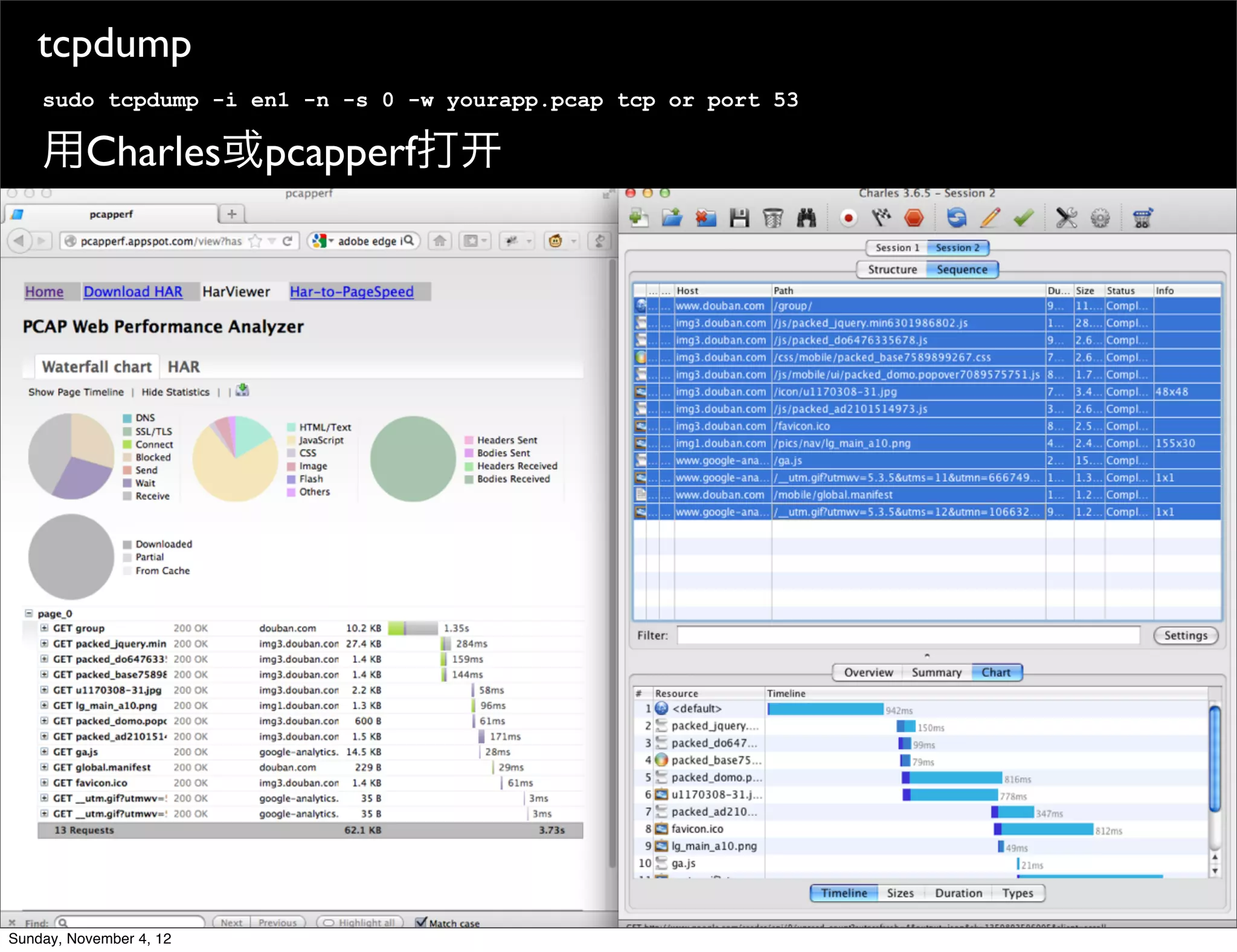Switch to Session 1 tab
1237x952 pixels.
coord(898,248)
